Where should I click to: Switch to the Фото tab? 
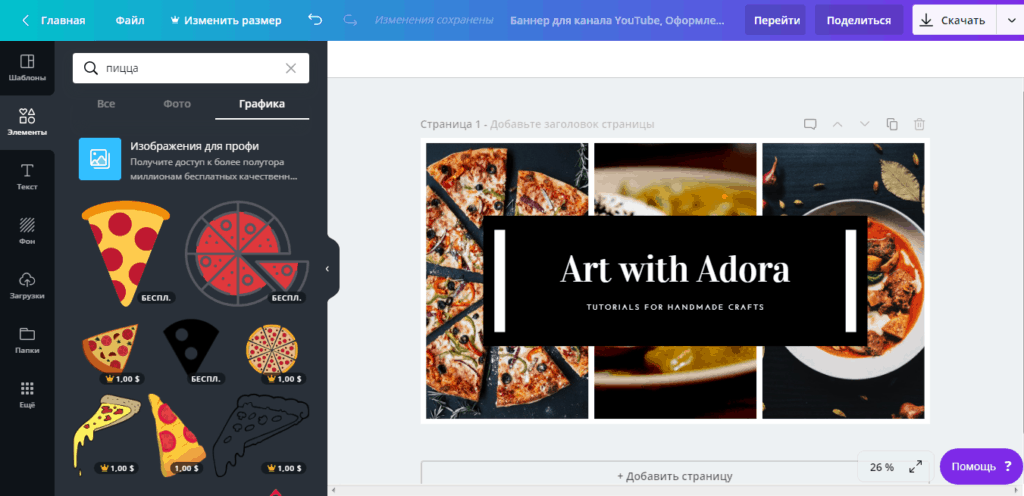pyautogui.click(x=177, y=104)
